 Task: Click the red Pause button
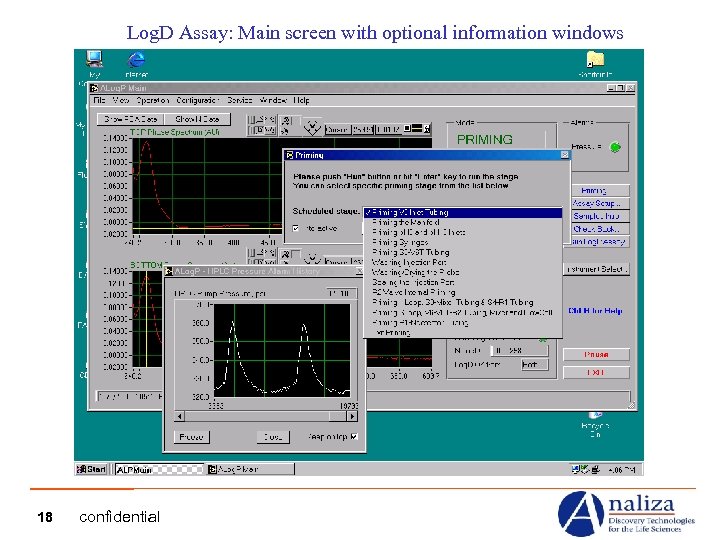click(596, 354)
